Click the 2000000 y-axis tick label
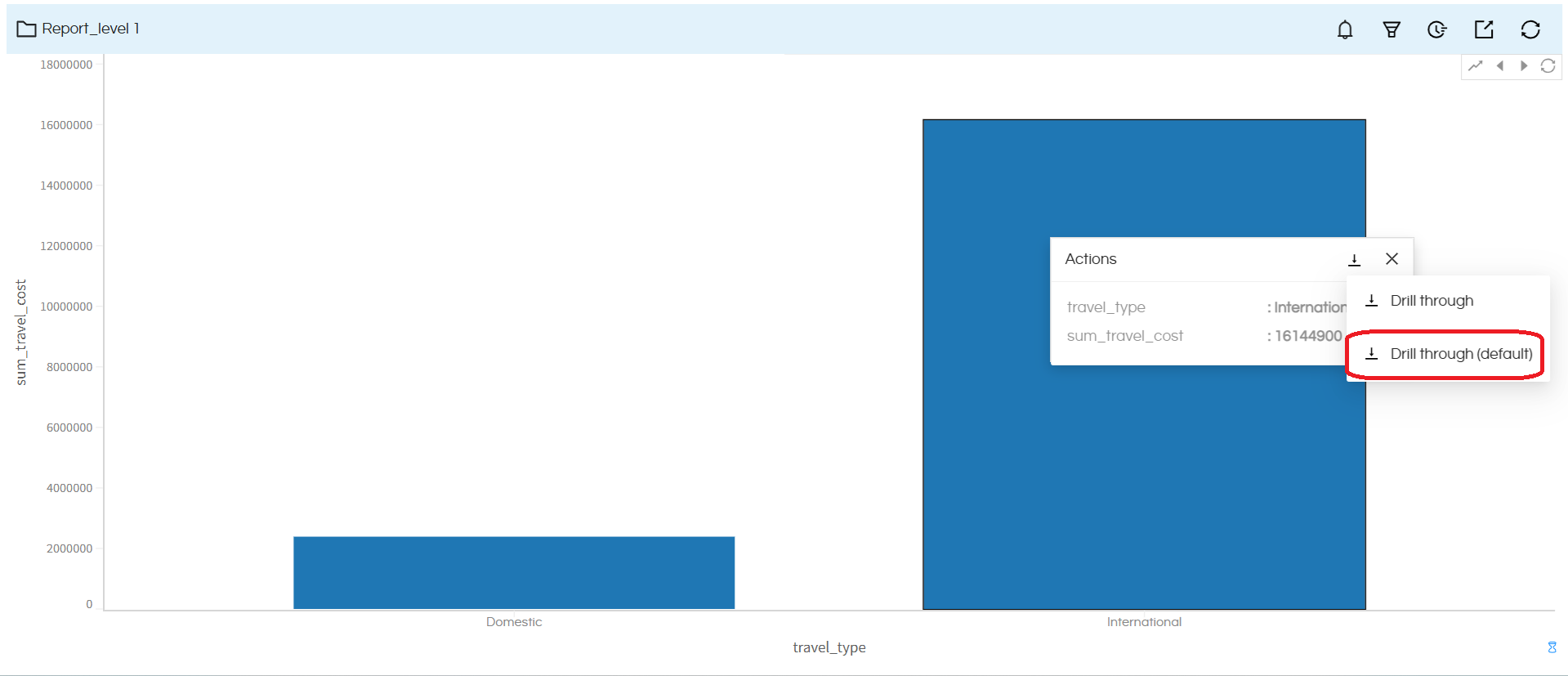The width and height of the screenshot is (1568, 676). pos(69,548)
